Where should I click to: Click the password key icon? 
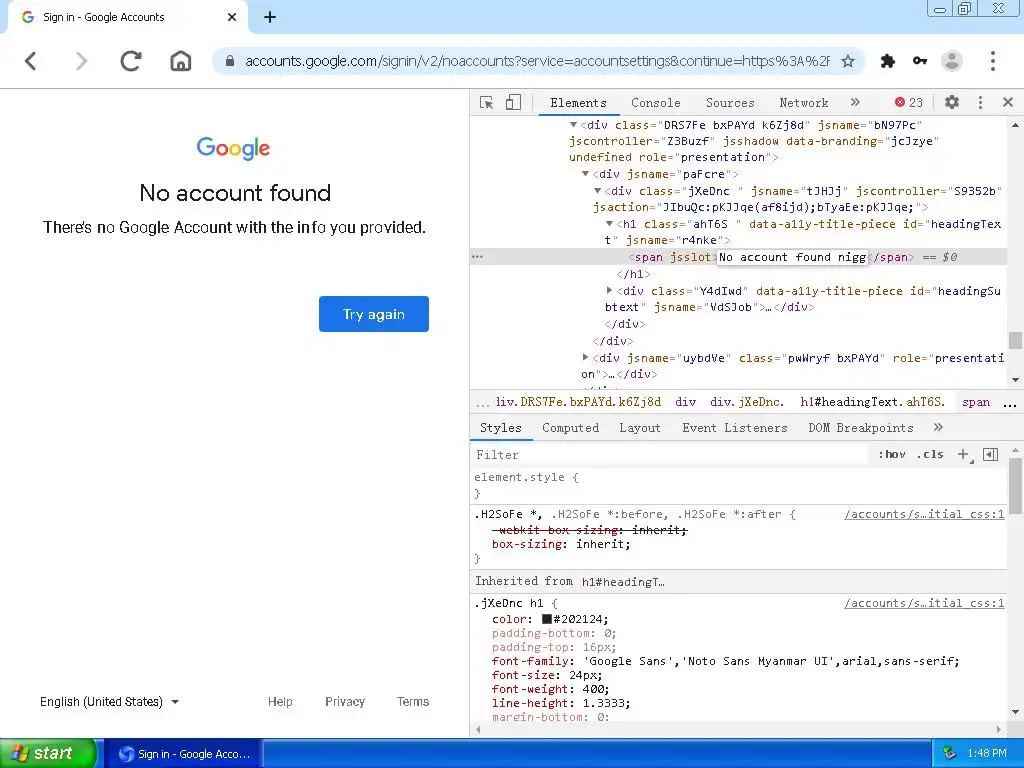click(920, 61)
